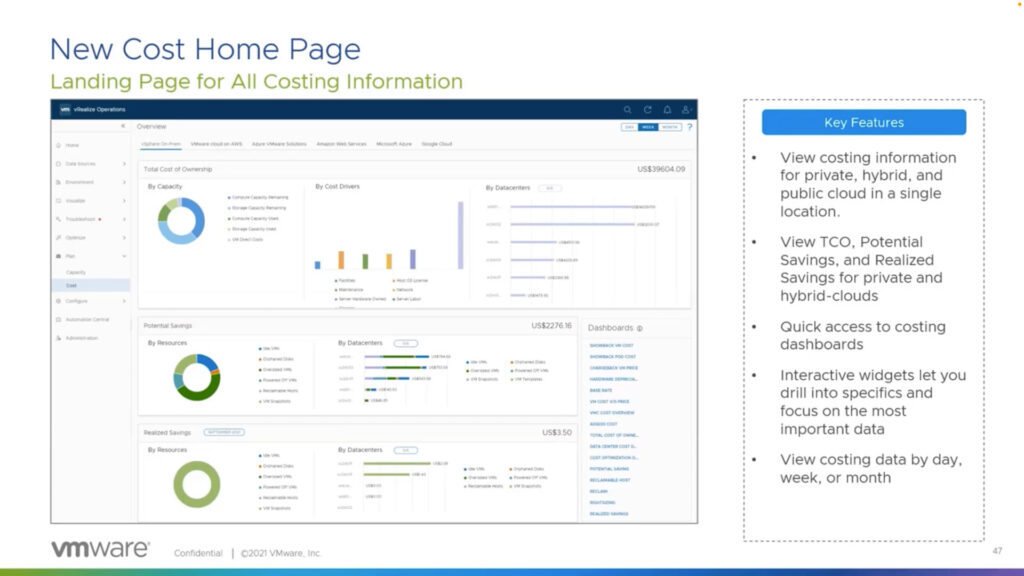Click the top bar in Total Cost By Datacenters
1024x576 pixels.
tap(572, 207)
